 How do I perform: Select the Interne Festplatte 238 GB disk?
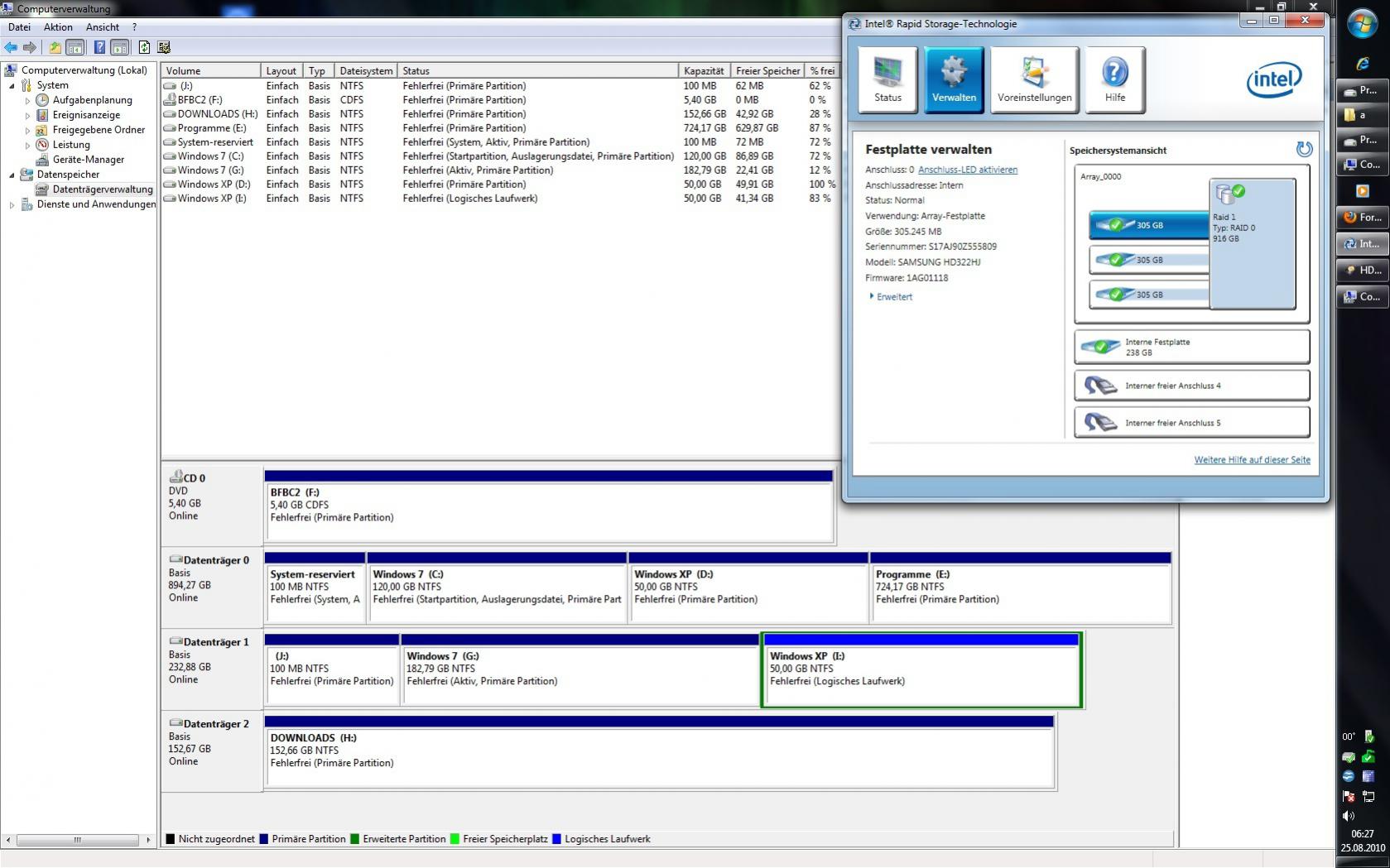point(1191,347)
